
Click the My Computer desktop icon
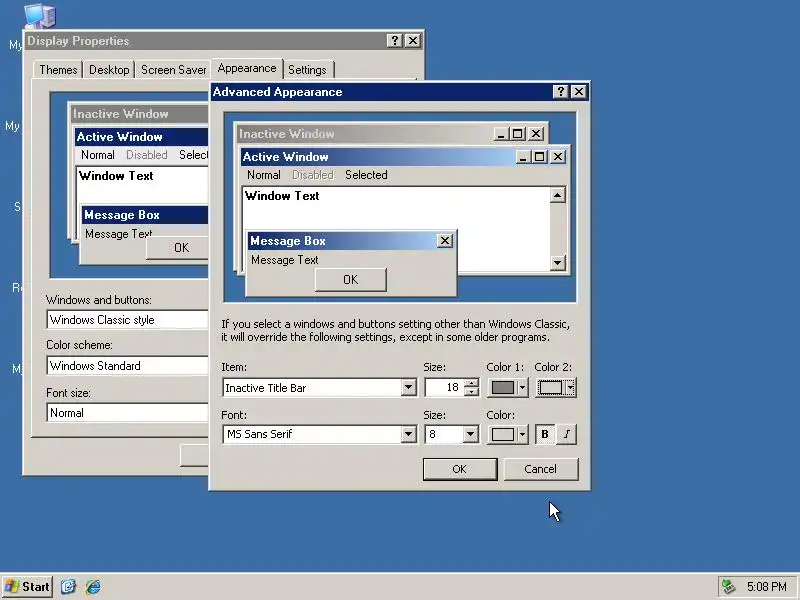40,15
